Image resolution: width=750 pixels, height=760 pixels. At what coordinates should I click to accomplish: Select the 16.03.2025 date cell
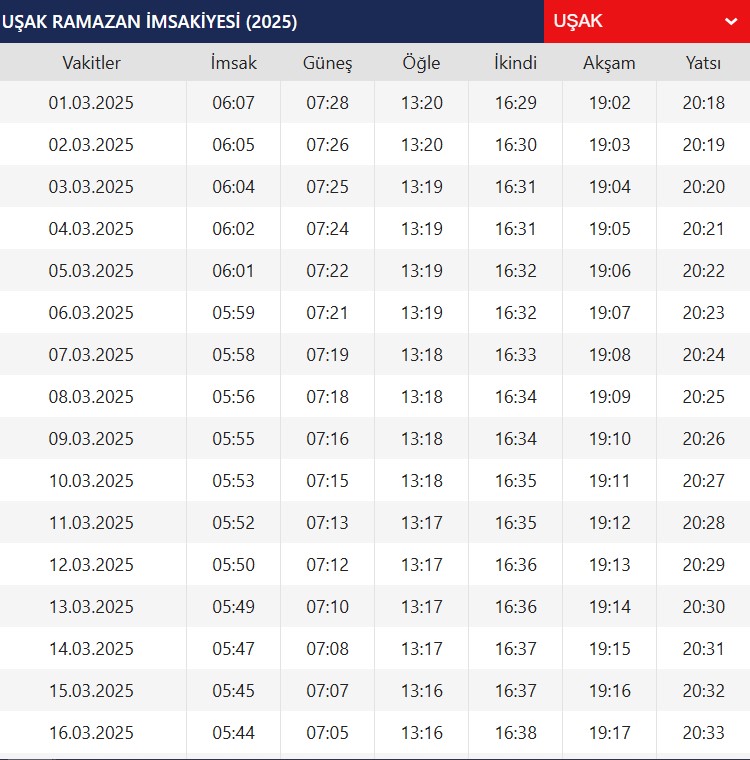point(91,733)
